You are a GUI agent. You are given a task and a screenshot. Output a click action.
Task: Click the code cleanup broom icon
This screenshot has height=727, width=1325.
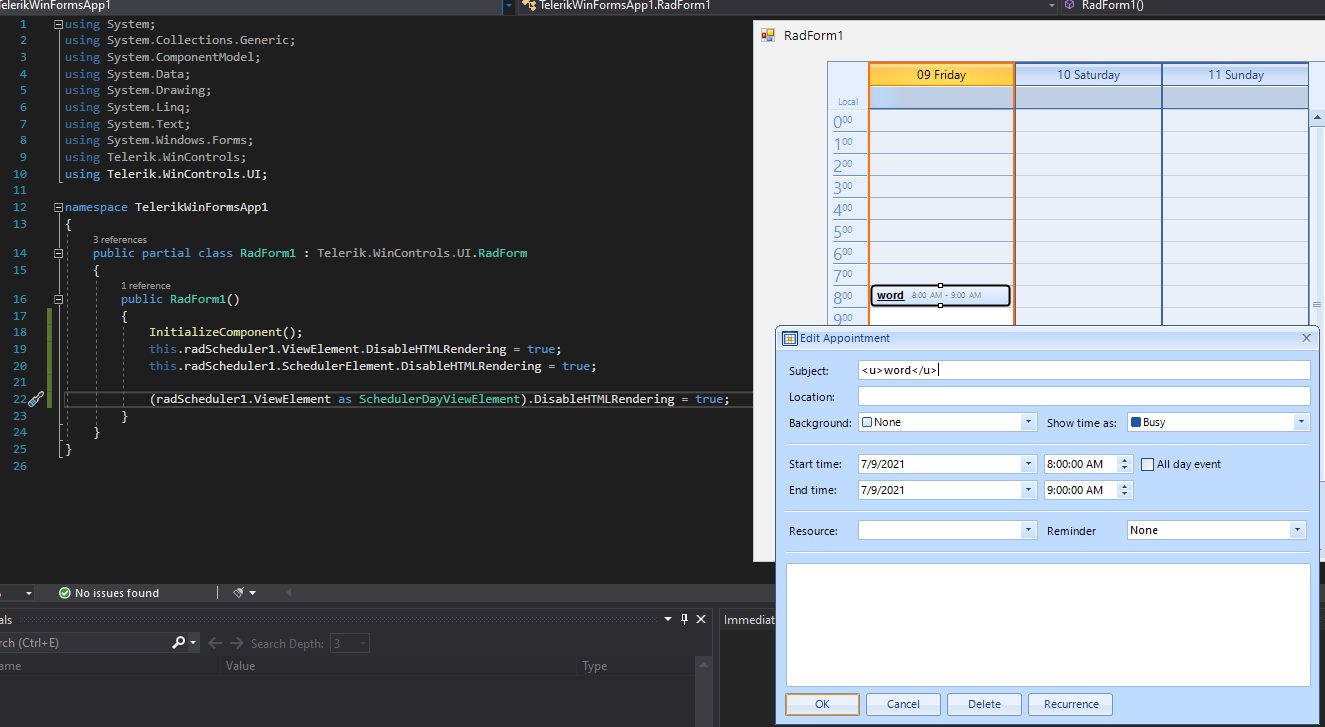tap(240, 593)
